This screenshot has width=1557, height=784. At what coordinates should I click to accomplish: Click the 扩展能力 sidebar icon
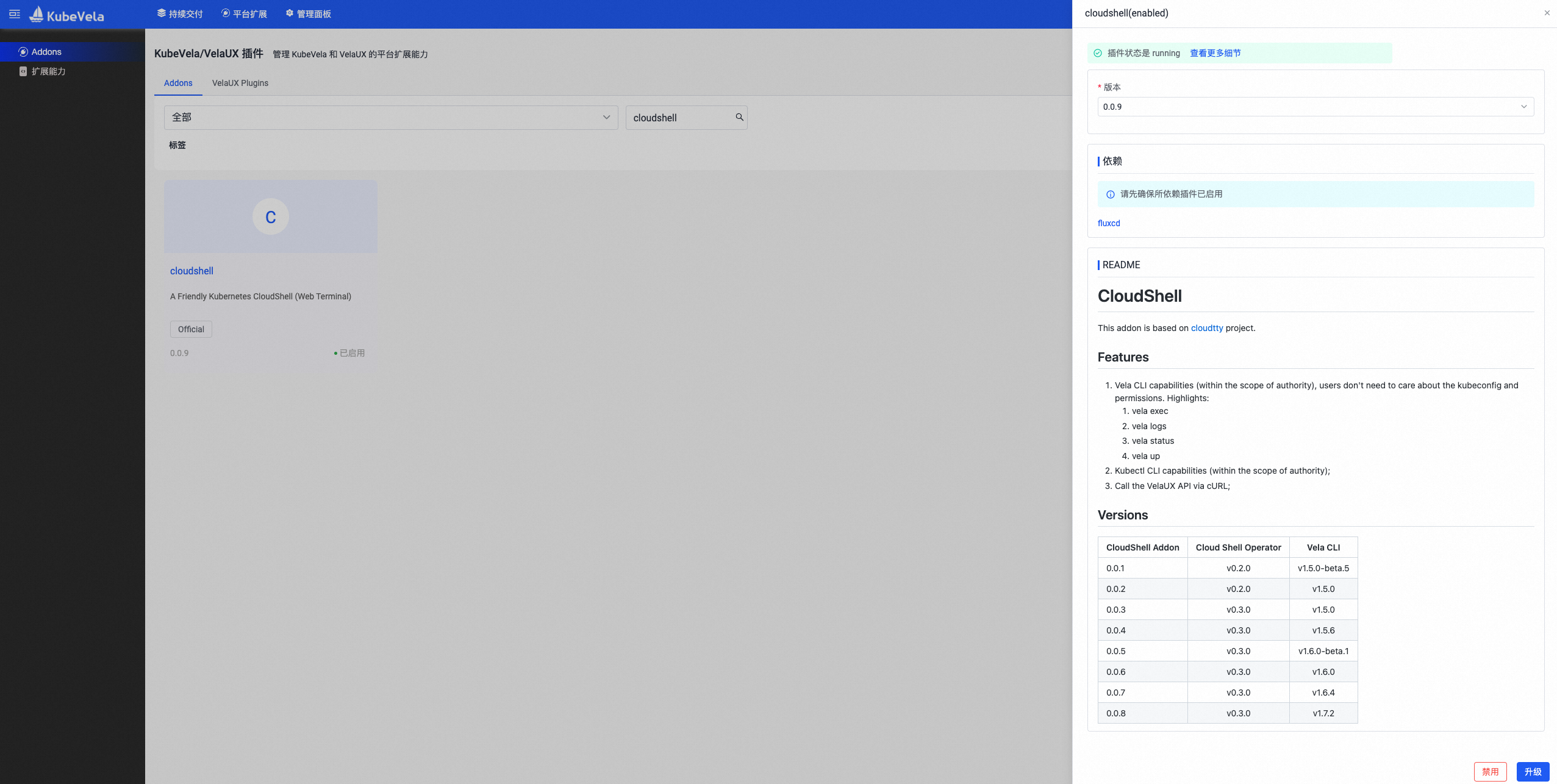(23, 71)
